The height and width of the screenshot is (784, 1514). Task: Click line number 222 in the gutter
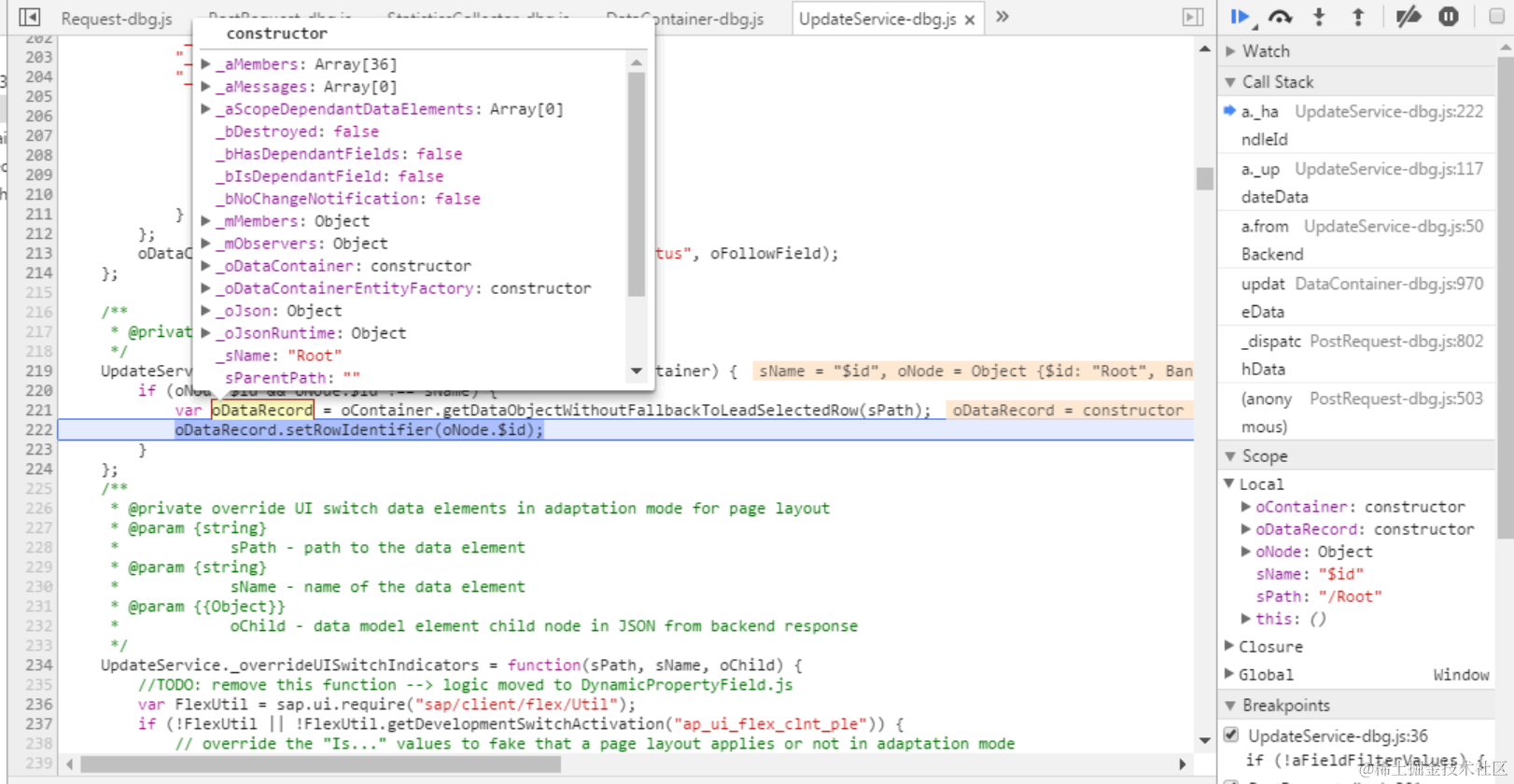point(38,429)
